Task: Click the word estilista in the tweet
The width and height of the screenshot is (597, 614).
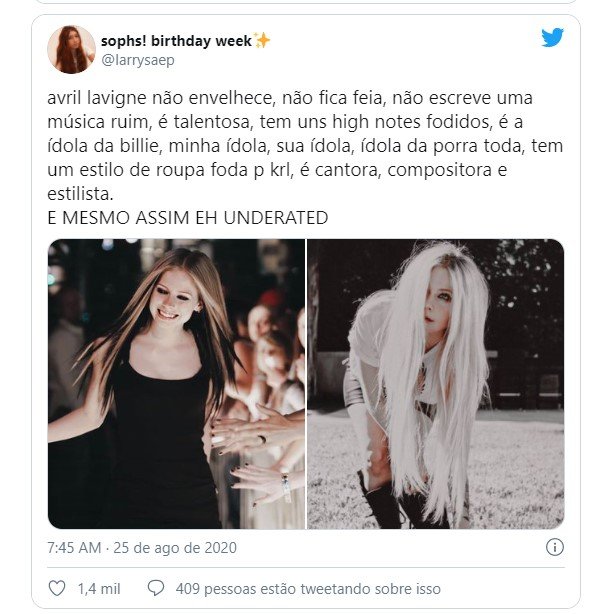Action: 80,194
